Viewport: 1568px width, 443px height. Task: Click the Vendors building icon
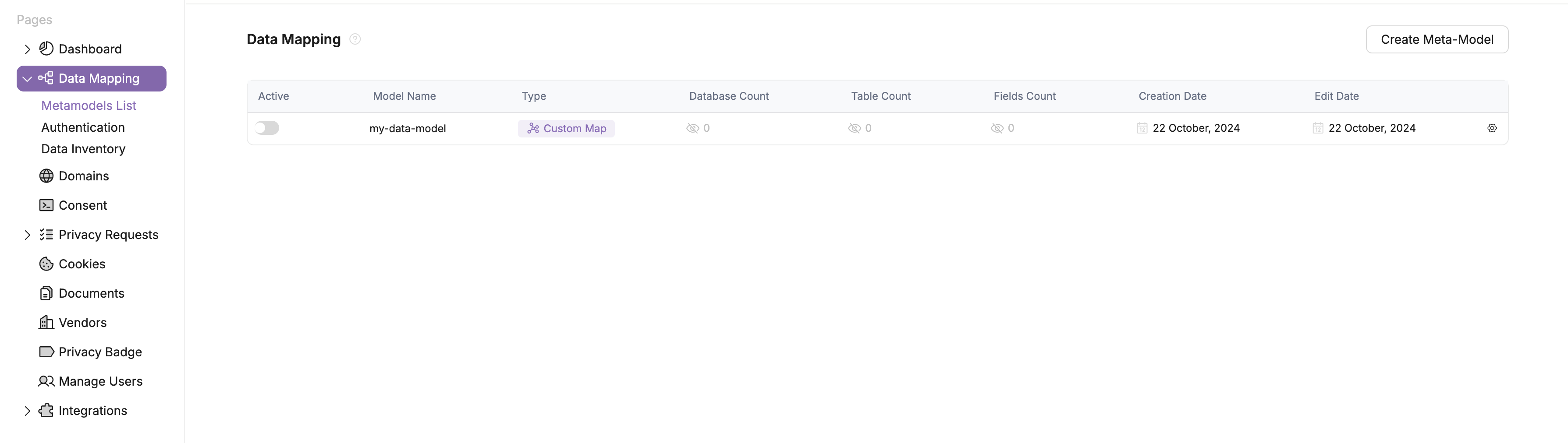point(46,323)
